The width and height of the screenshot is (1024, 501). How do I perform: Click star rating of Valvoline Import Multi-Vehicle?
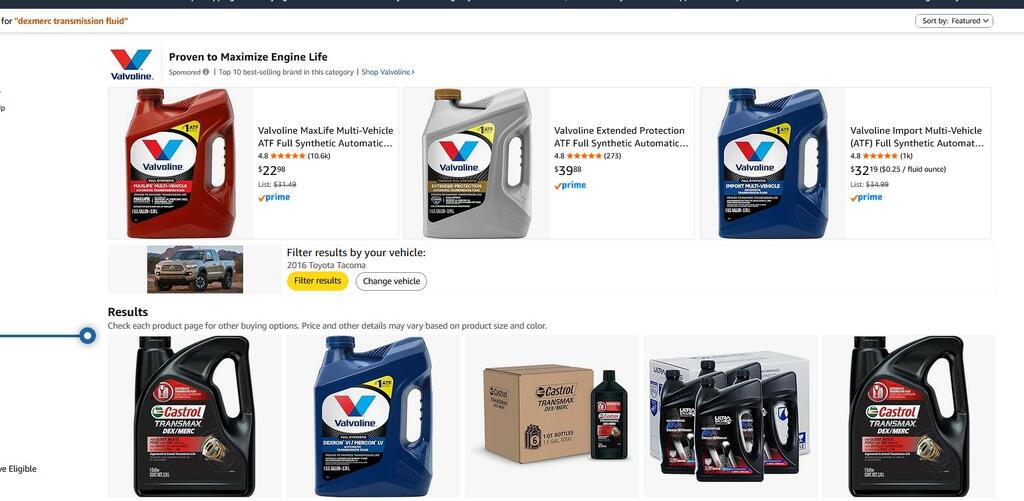click(880, 156)
